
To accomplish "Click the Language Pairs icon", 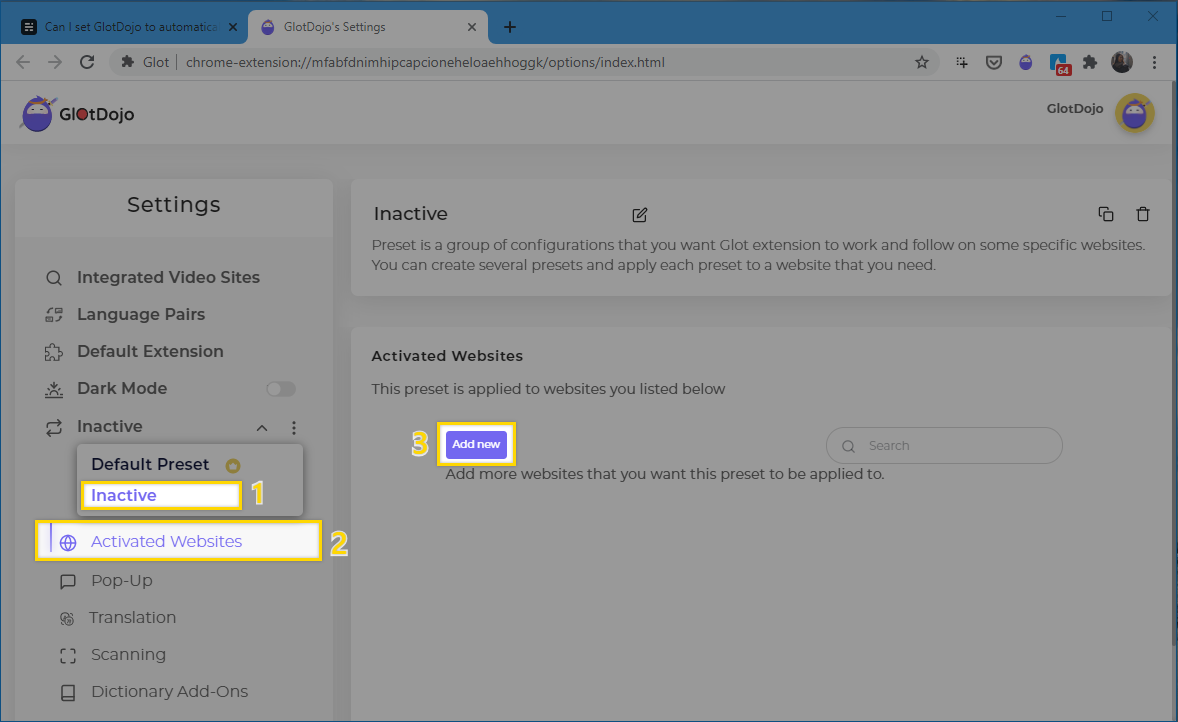I will [54, 315].
